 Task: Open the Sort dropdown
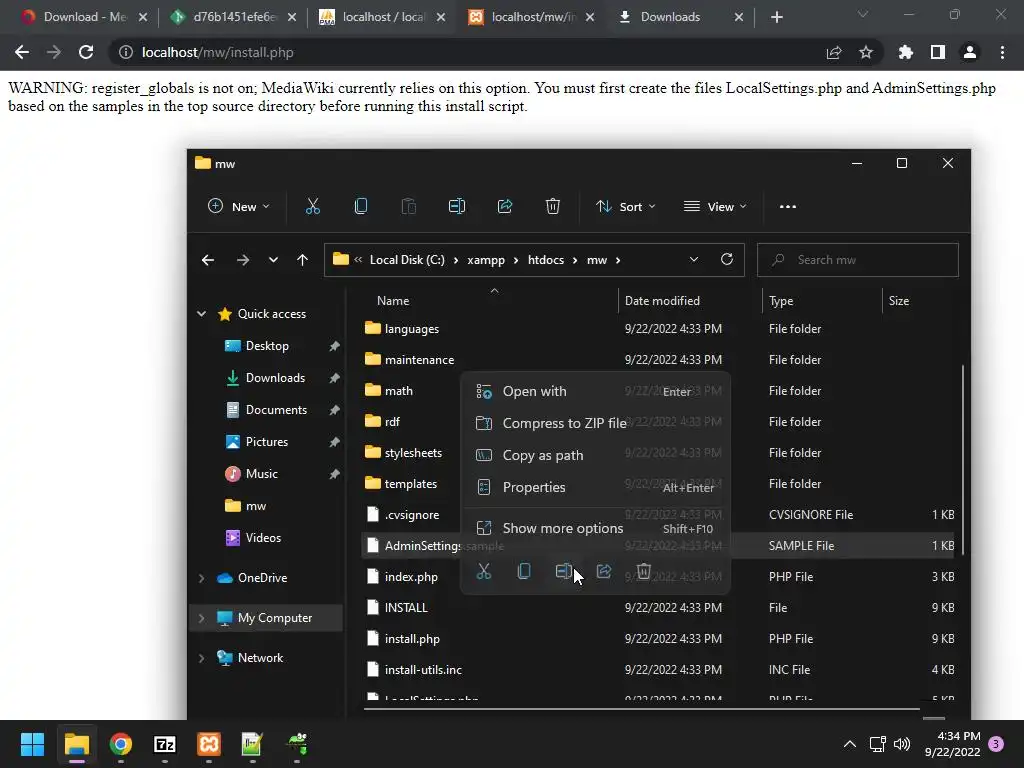tap(625, 206)
